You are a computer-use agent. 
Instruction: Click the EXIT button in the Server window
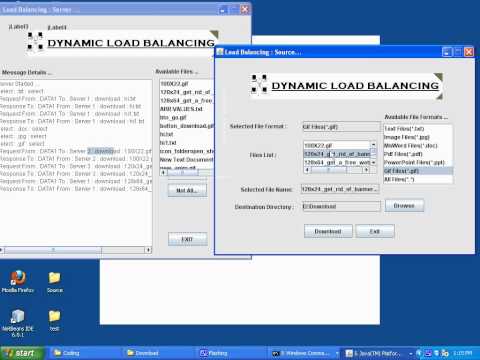point(187,239)
